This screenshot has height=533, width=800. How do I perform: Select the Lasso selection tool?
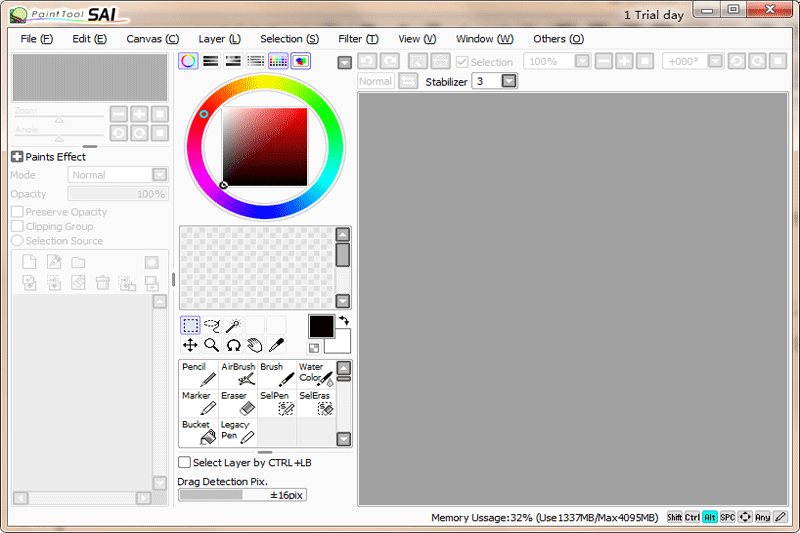[212, 325]
